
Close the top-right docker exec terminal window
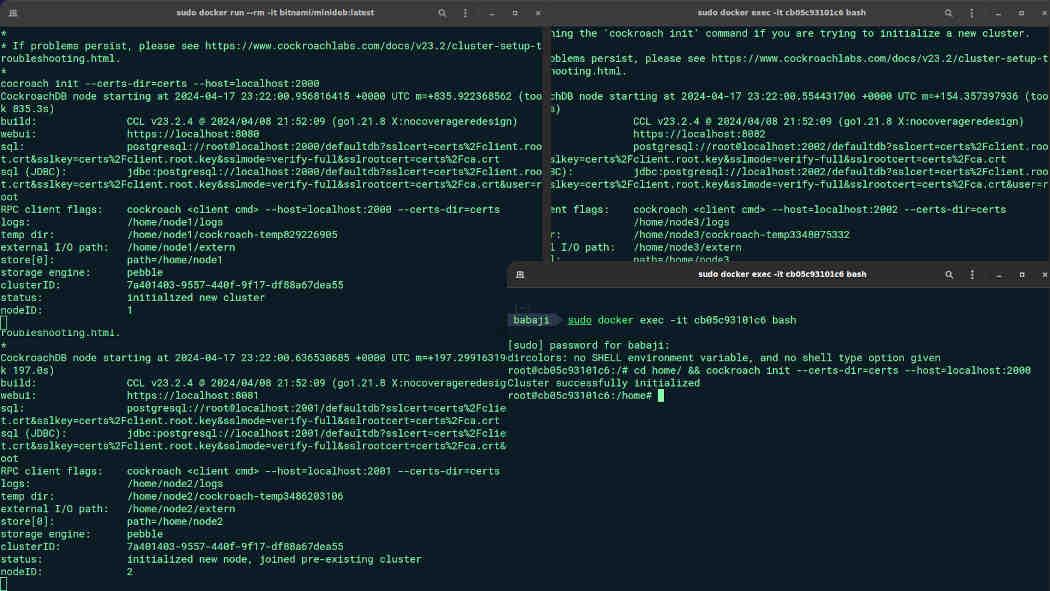coord(1044,13)
